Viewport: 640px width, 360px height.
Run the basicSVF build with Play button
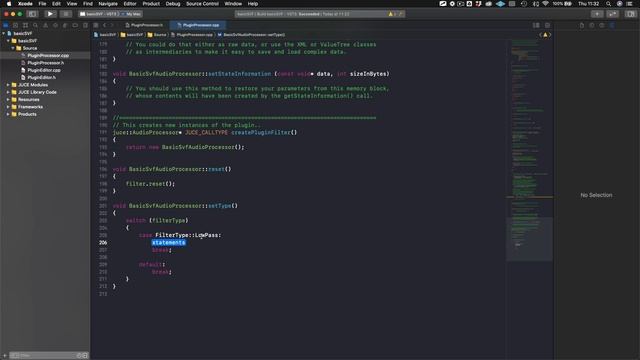click(x=50, y=14)
